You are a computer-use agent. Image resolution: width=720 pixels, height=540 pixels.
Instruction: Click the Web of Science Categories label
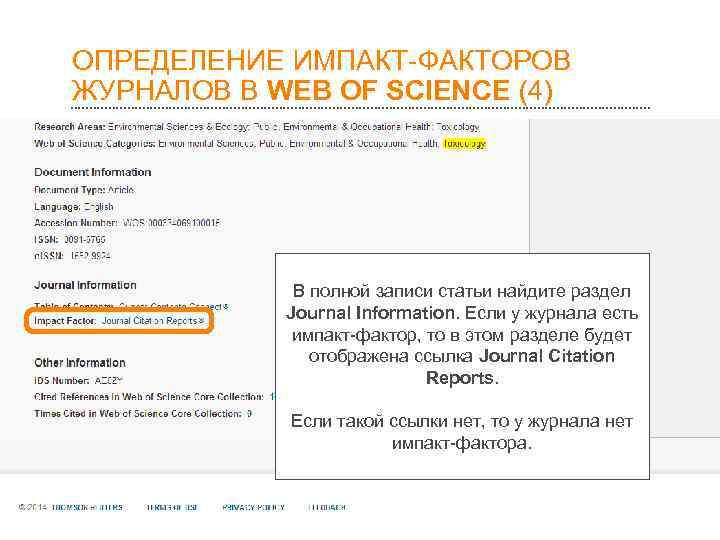(95, 143)
